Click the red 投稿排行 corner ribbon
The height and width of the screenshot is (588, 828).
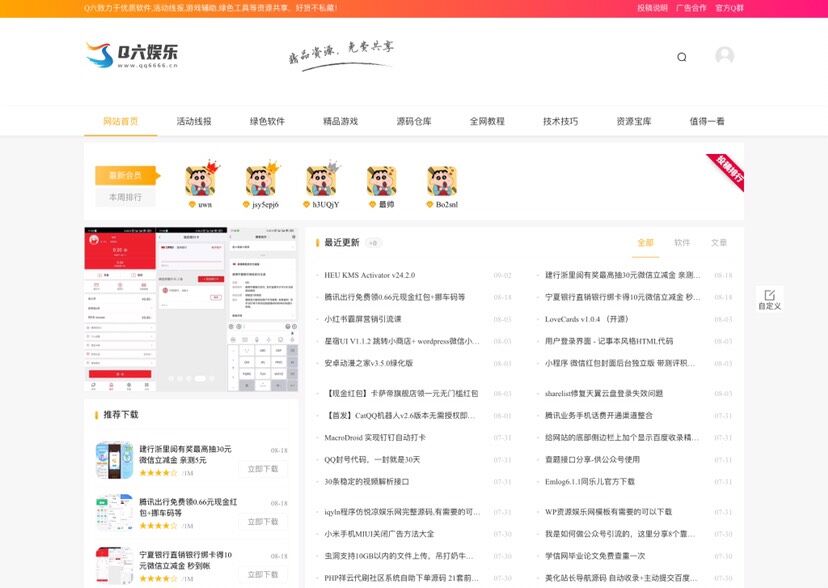click(729, 170)
